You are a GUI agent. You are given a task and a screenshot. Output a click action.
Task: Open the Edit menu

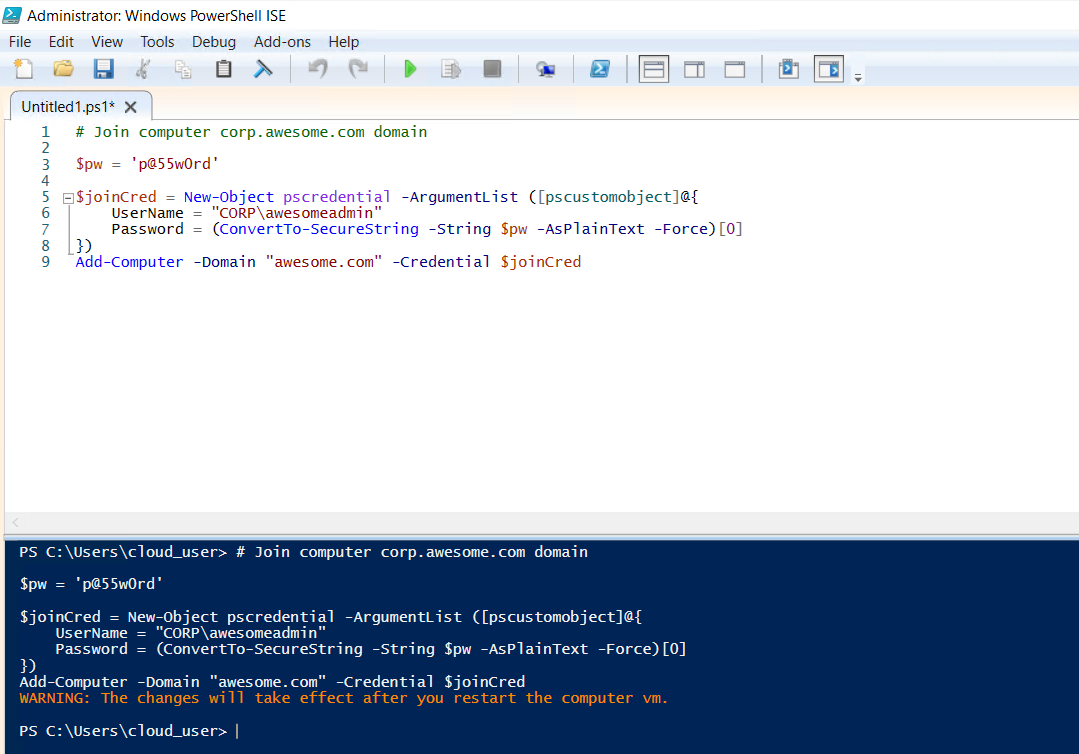pos(61,42)
